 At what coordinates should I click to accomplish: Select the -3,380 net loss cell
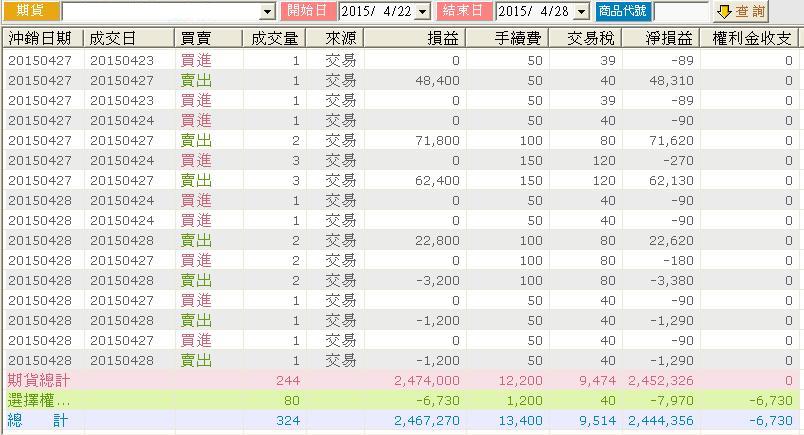(672, 281)
